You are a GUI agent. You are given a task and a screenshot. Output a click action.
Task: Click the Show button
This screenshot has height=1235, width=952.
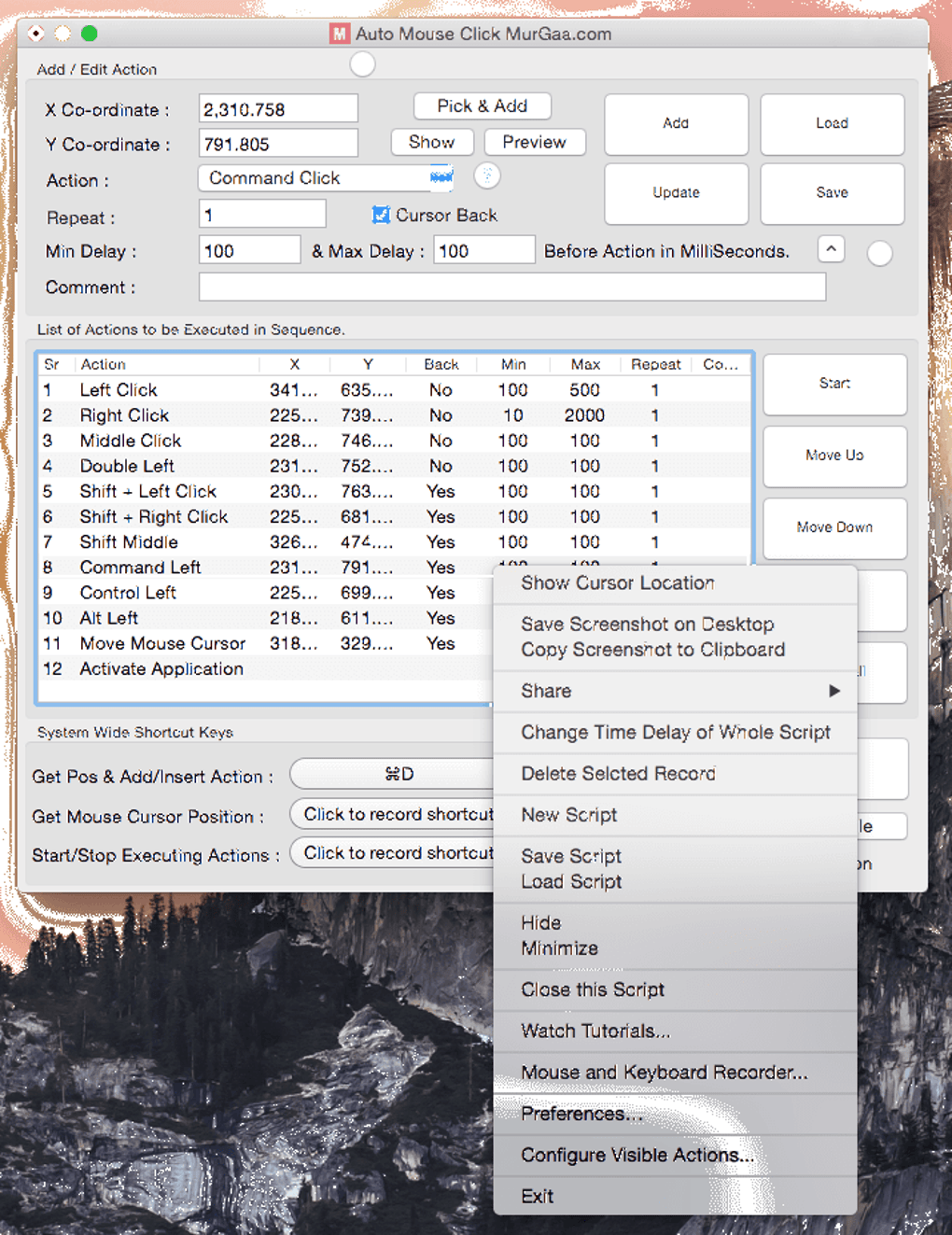coord(432,142)
